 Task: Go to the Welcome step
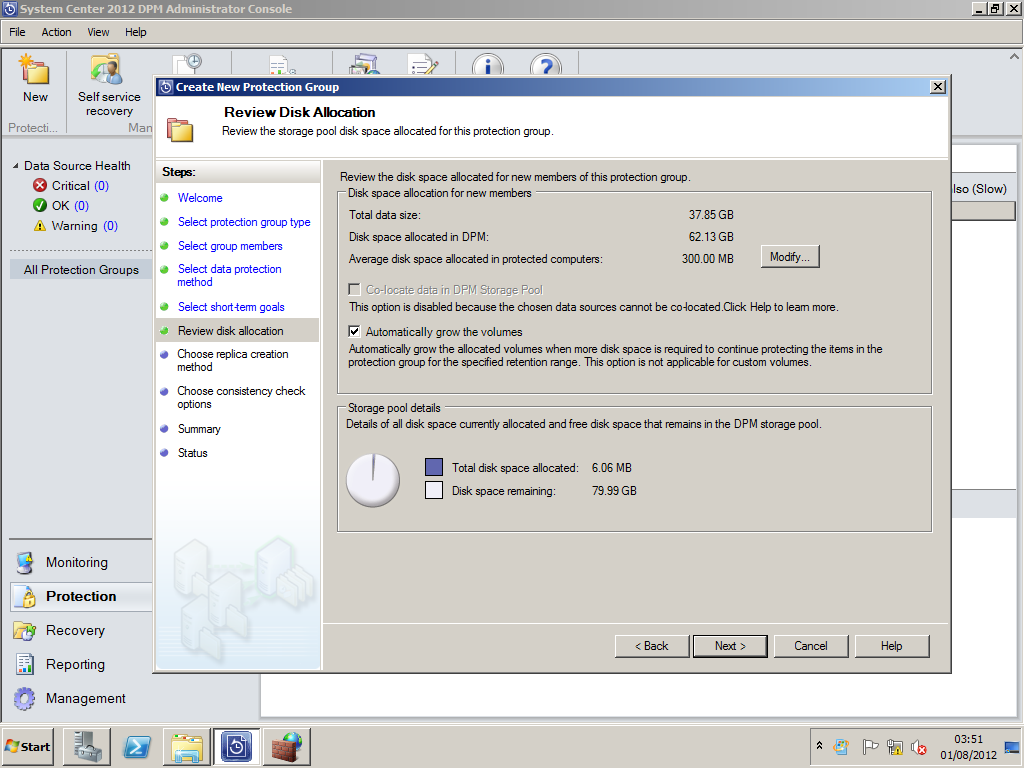click(x=200, y=198)
